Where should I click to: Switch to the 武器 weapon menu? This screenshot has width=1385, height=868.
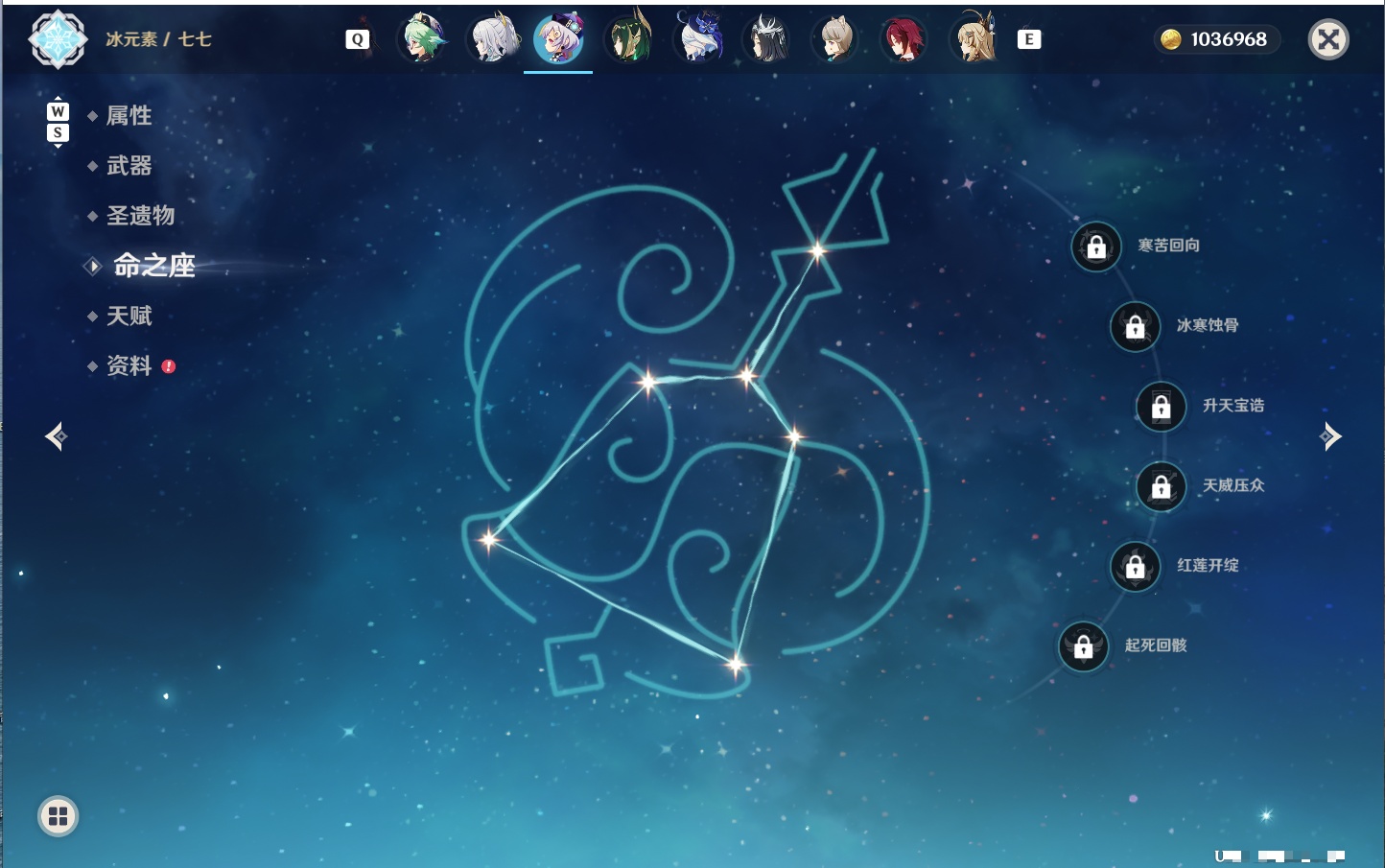pos(129,166)
